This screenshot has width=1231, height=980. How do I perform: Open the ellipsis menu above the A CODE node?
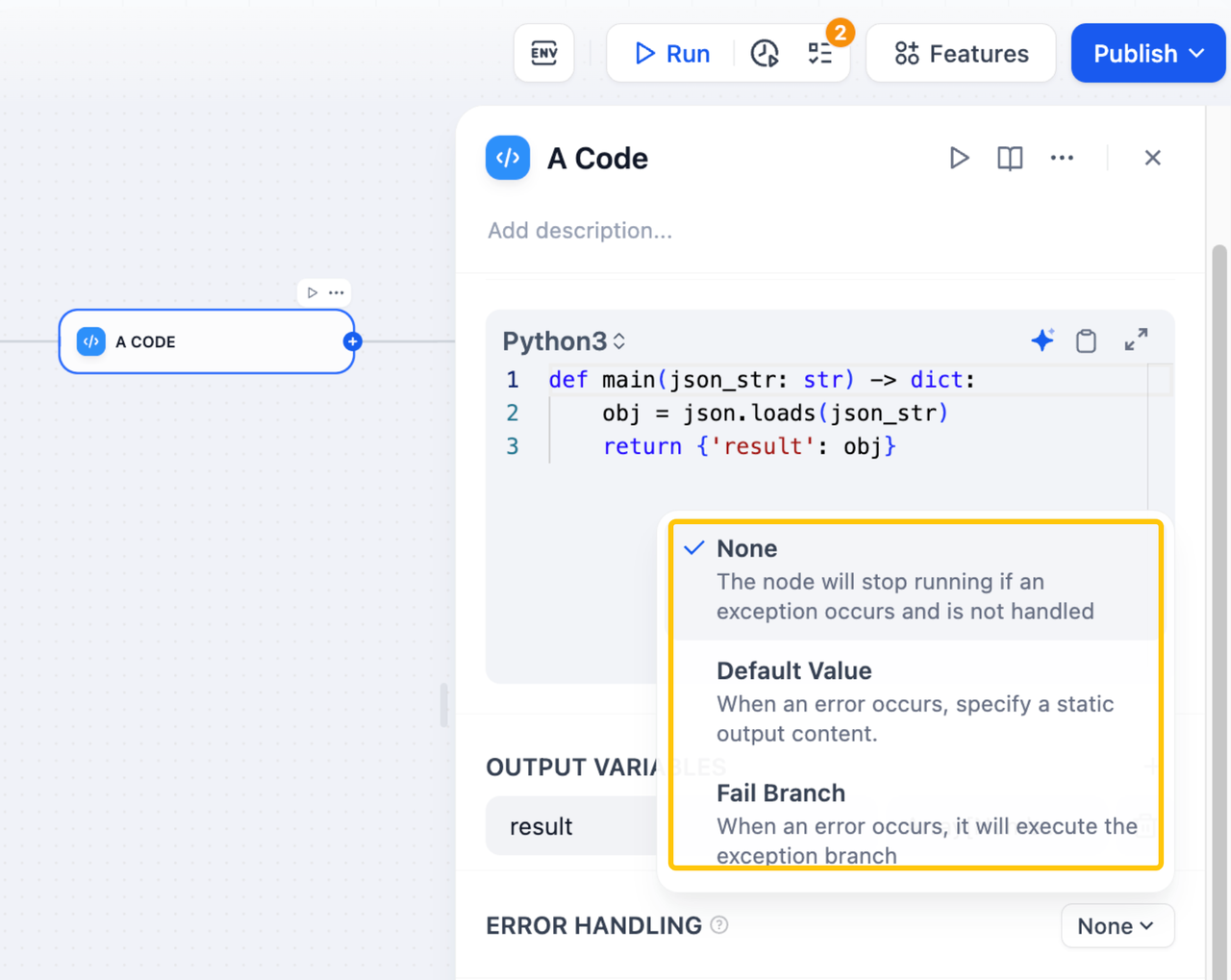click(337, 292)
